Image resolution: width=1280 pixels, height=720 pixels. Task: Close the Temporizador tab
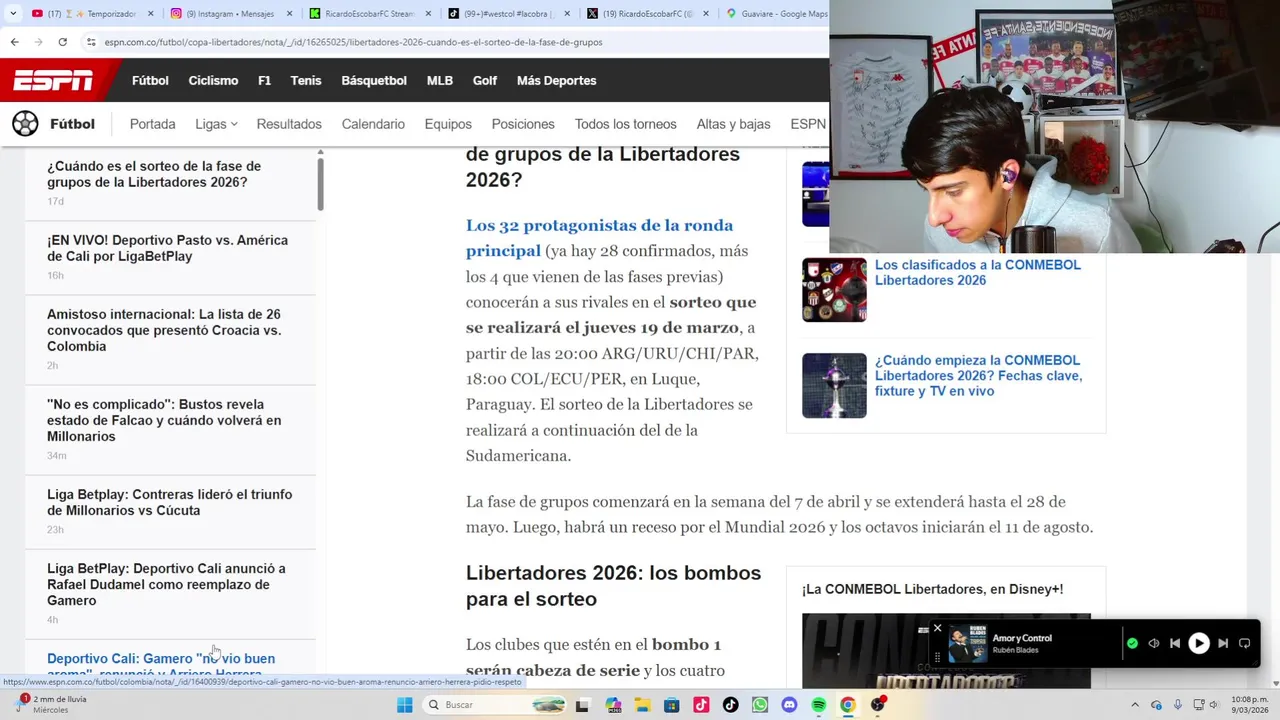(x=151, y=14)
